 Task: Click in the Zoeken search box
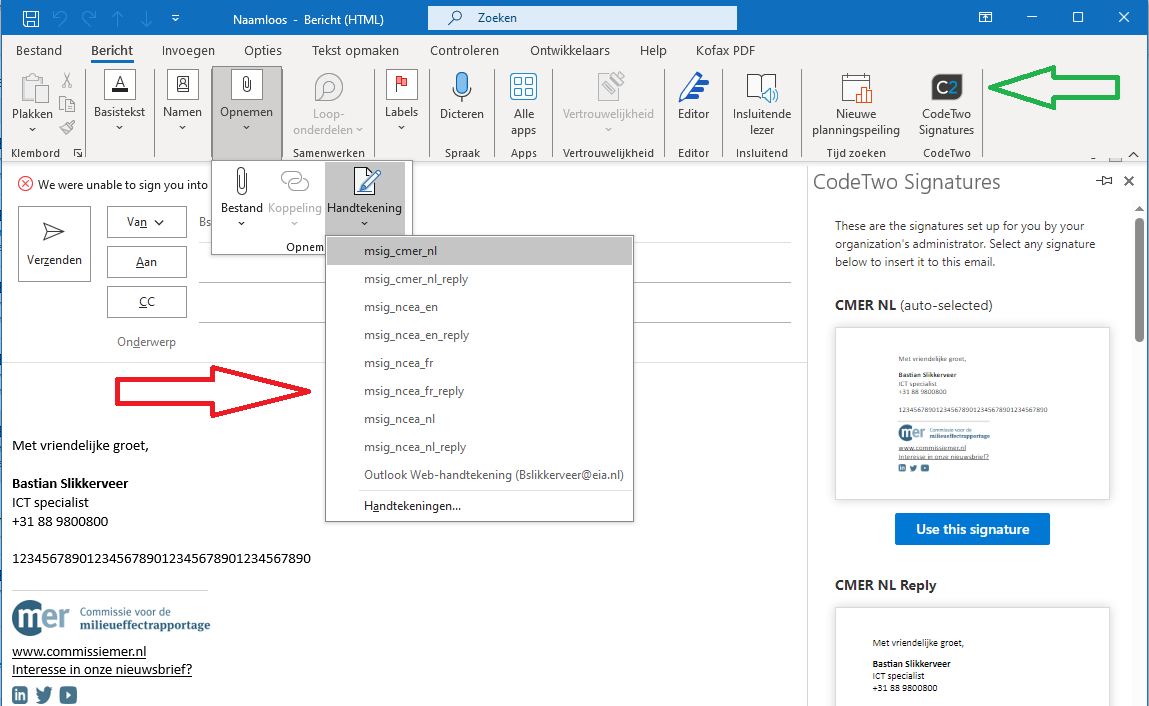point(583,18)
